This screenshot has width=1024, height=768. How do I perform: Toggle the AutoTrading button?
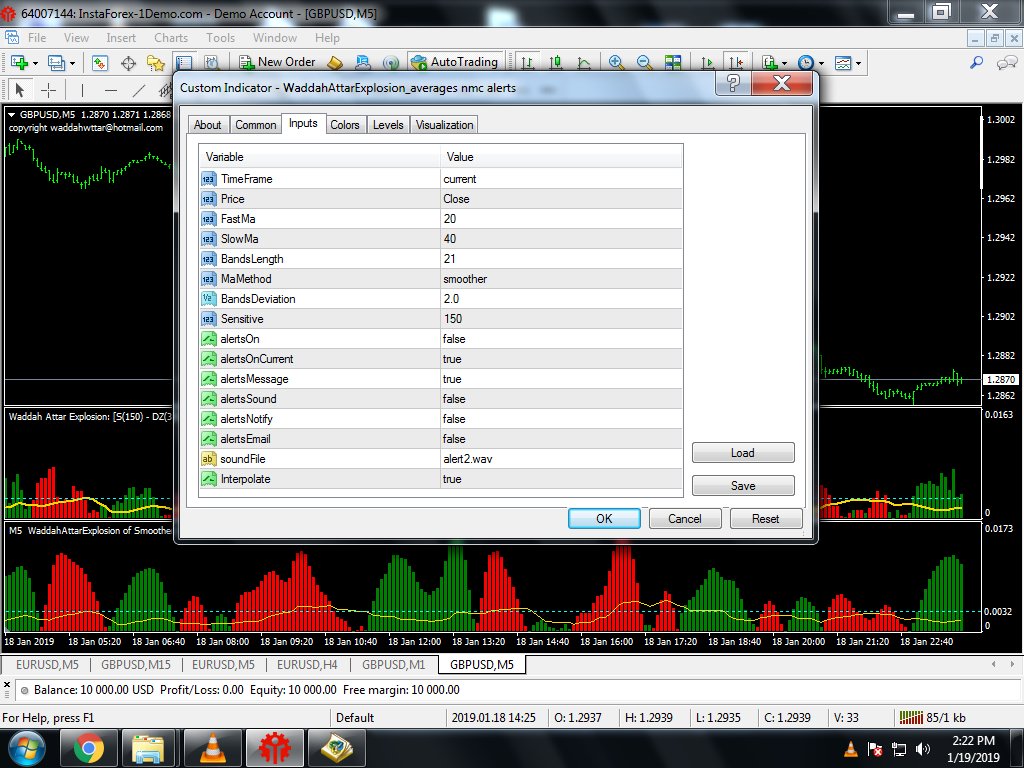455,62
